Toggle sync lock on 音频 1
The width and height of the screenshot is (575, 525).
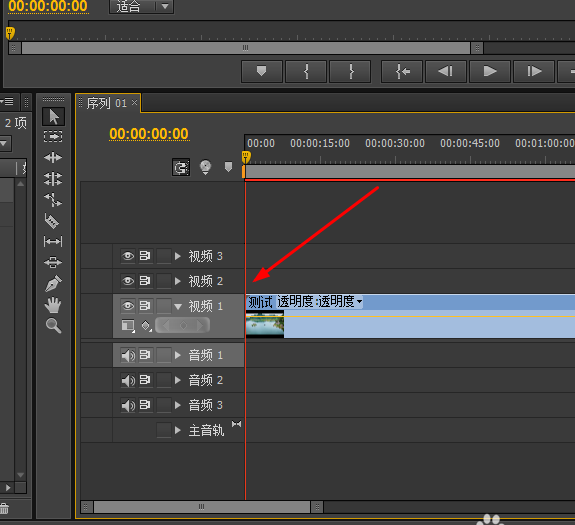(x=145, y=355)
